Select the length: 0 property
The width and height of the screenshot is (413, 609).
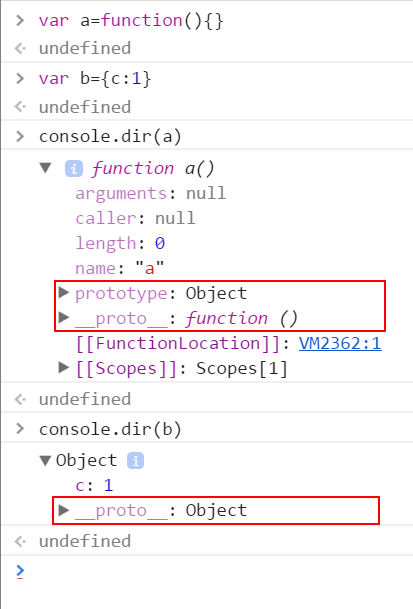pos(120,244)
